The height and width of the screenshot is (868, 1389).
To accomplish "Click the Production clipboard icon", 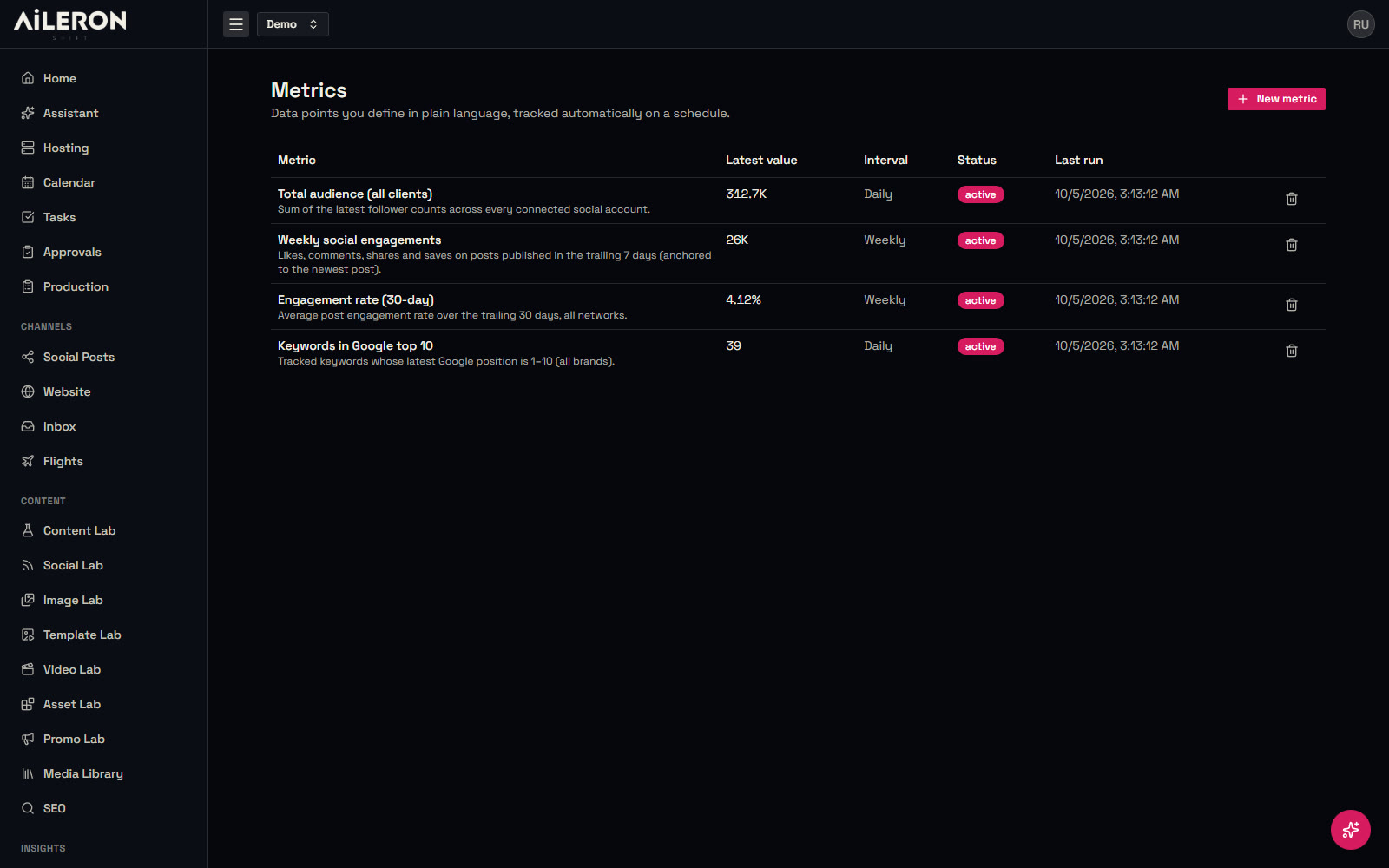I will click(x=28, y=286).
